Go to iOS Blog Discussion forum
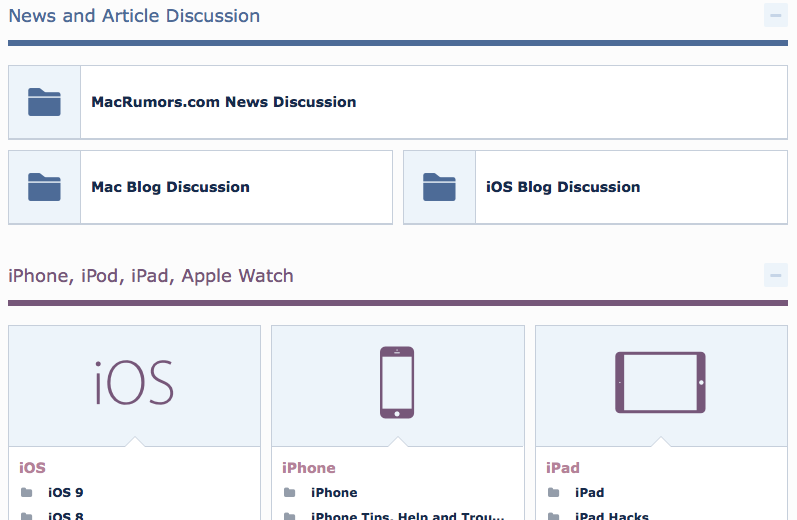 (x=563, y=187)
